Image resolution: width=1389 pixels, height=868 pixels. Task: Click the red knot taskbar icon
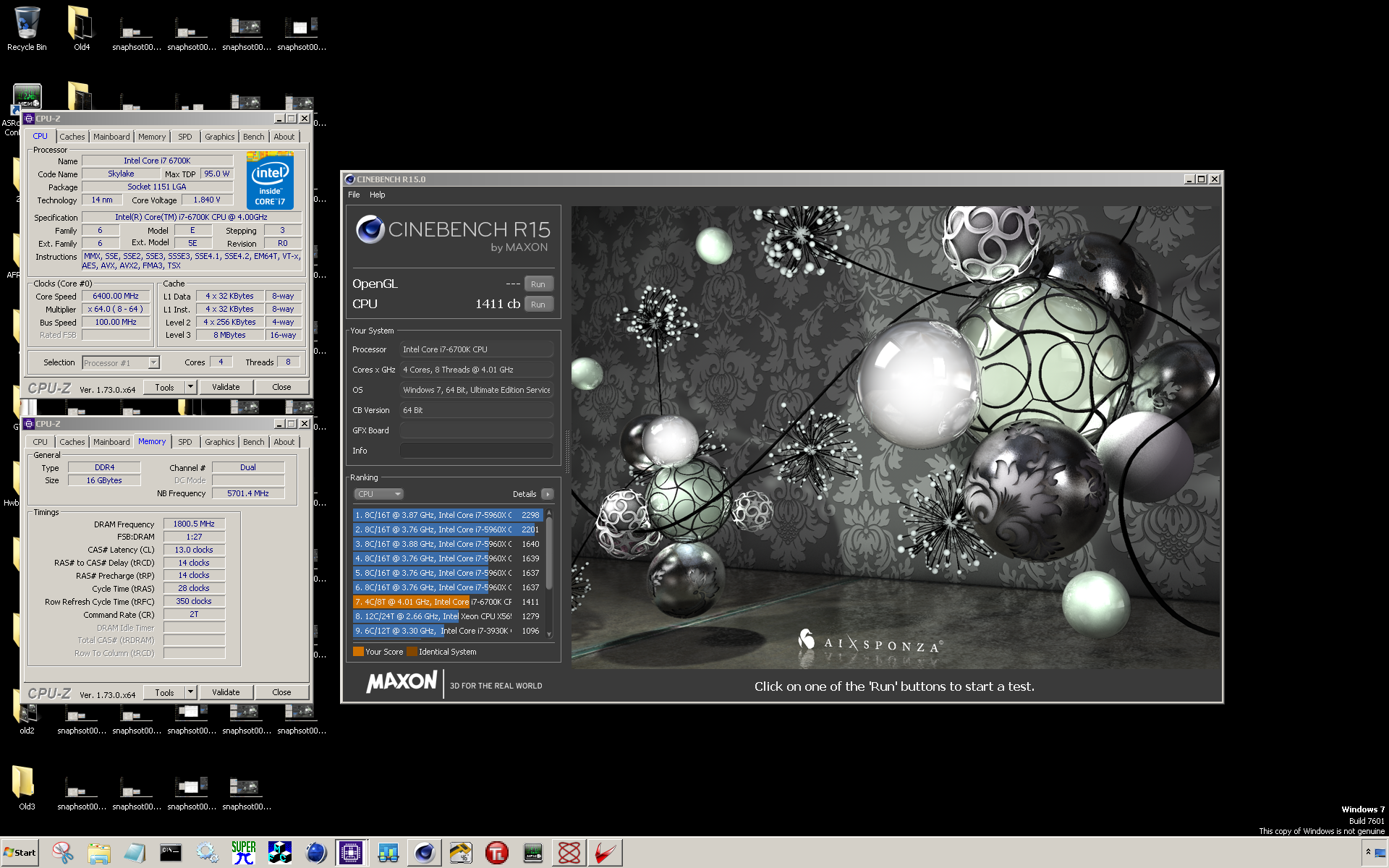tap(569, 853)
